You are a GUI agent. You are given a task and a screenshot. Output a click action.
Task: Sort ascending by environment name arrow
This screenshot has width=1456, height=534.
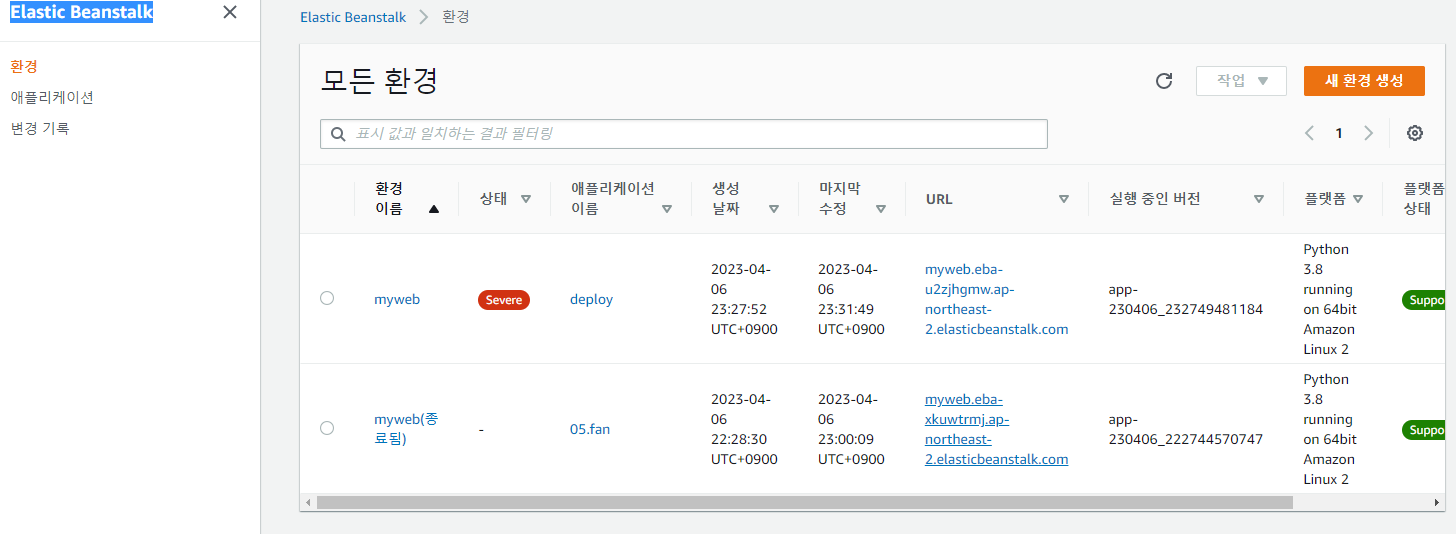click(434, 209)
